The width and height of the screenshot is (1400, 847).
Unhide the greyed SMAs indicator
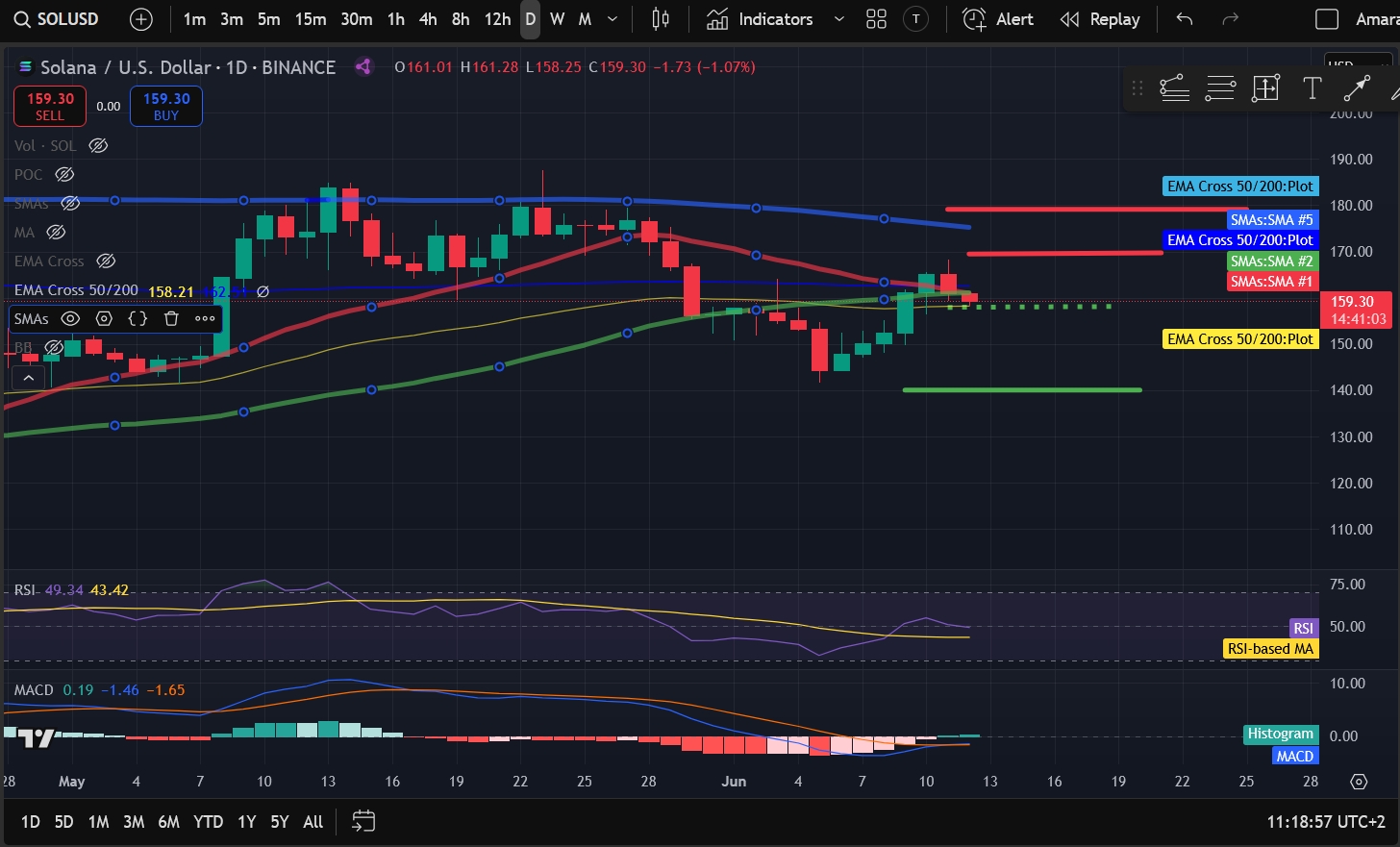click(x=70, y=204)
